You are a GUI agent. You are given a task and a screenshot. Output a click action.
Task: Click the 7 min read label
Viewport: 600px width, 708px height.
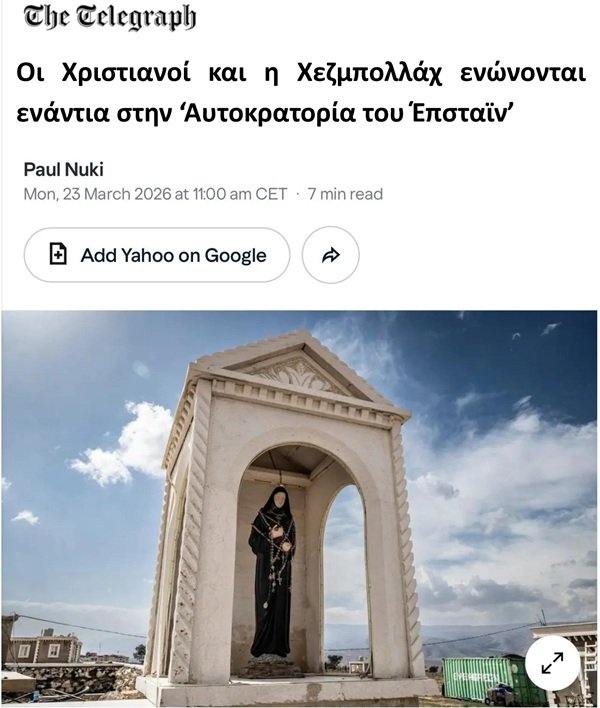point(345,194)
